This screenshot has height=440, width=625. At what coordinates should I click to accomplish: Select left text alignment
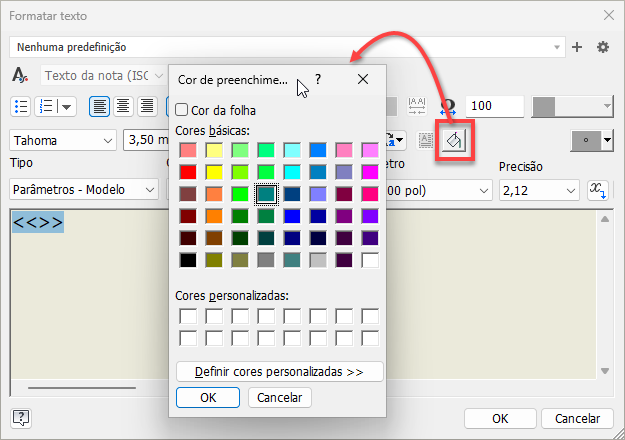pyautogui.click(x=100, y=106)
